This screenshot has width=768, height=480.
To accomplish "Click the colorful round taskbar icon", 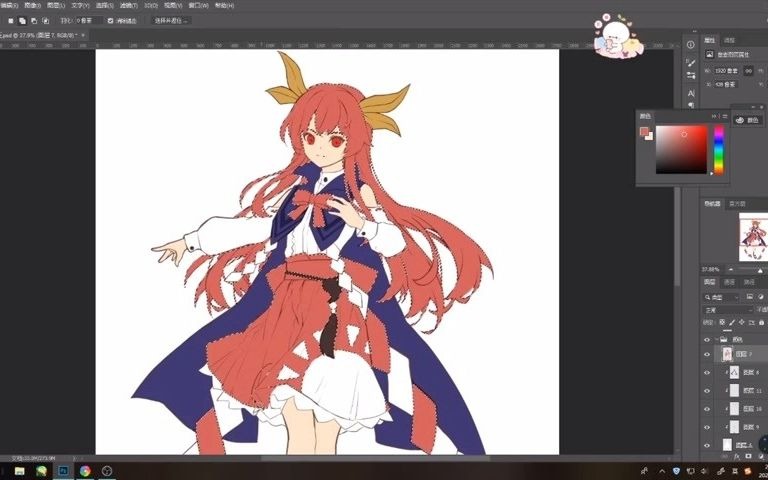I will pos(85,471).
